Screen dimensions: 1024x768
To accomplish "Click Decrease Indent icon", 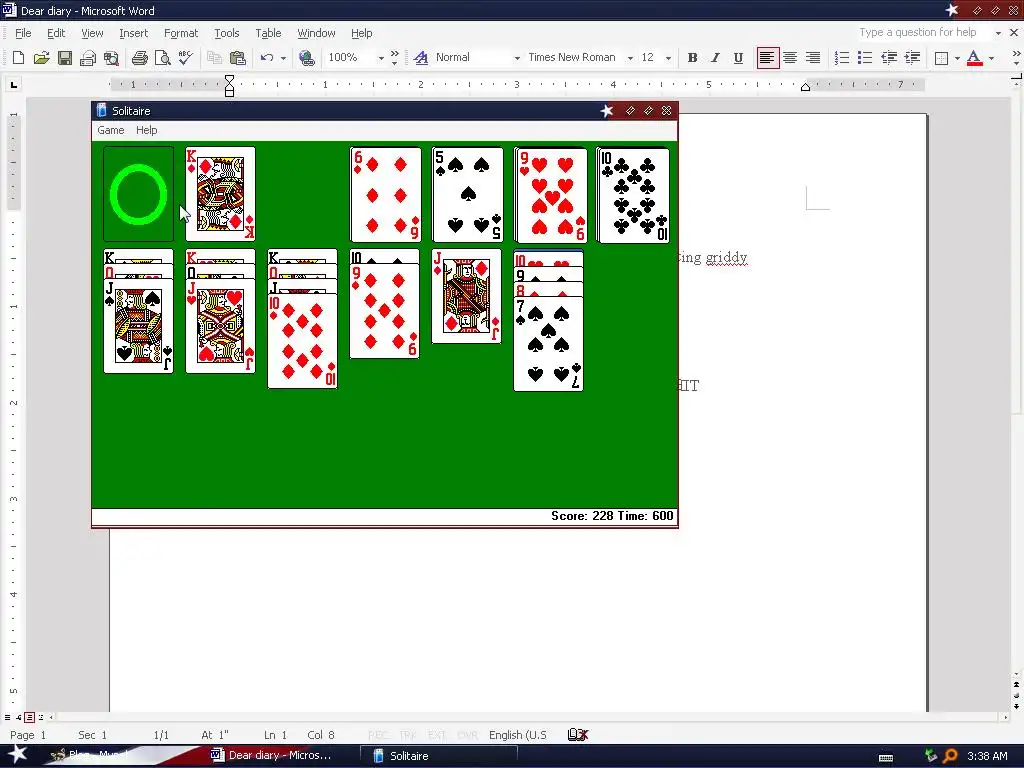I will (x=889, y=57).
